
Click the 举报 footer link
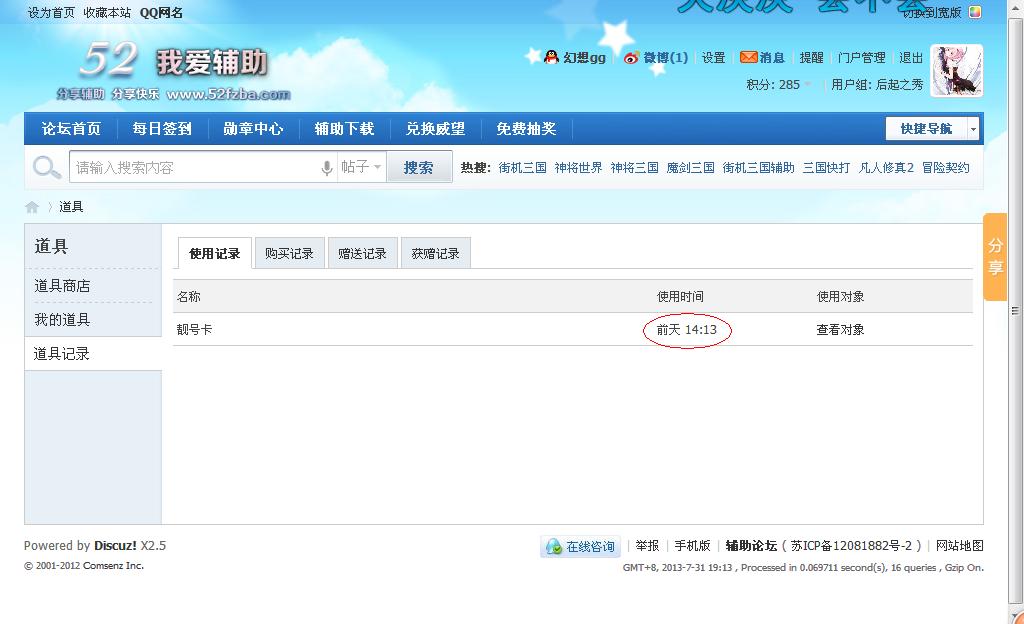tap(647, 546)
